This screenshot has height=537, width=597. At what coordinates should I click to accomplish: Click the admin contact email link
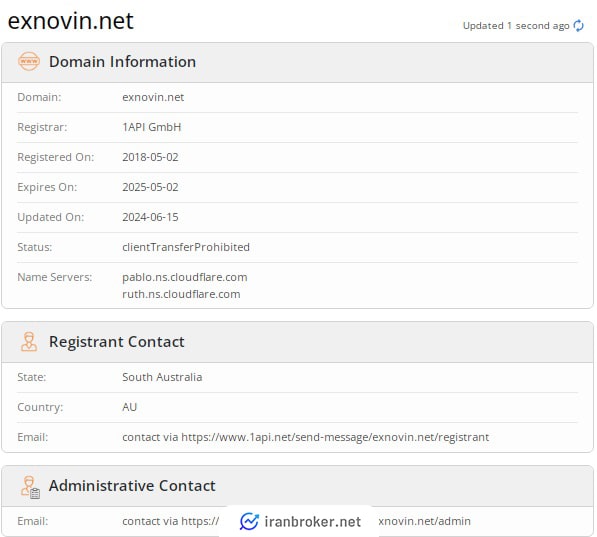click(296, 521)
